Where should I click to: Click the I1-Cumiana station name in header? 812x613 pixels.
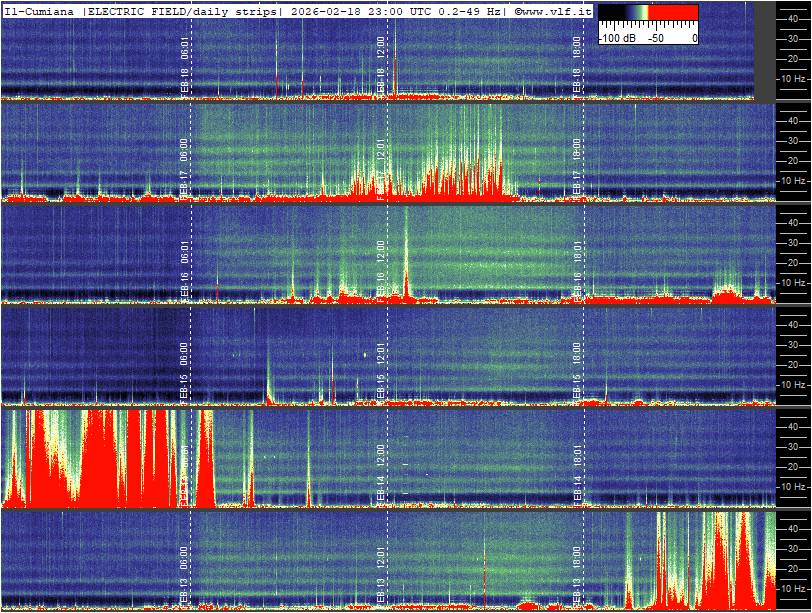point(41,11)
